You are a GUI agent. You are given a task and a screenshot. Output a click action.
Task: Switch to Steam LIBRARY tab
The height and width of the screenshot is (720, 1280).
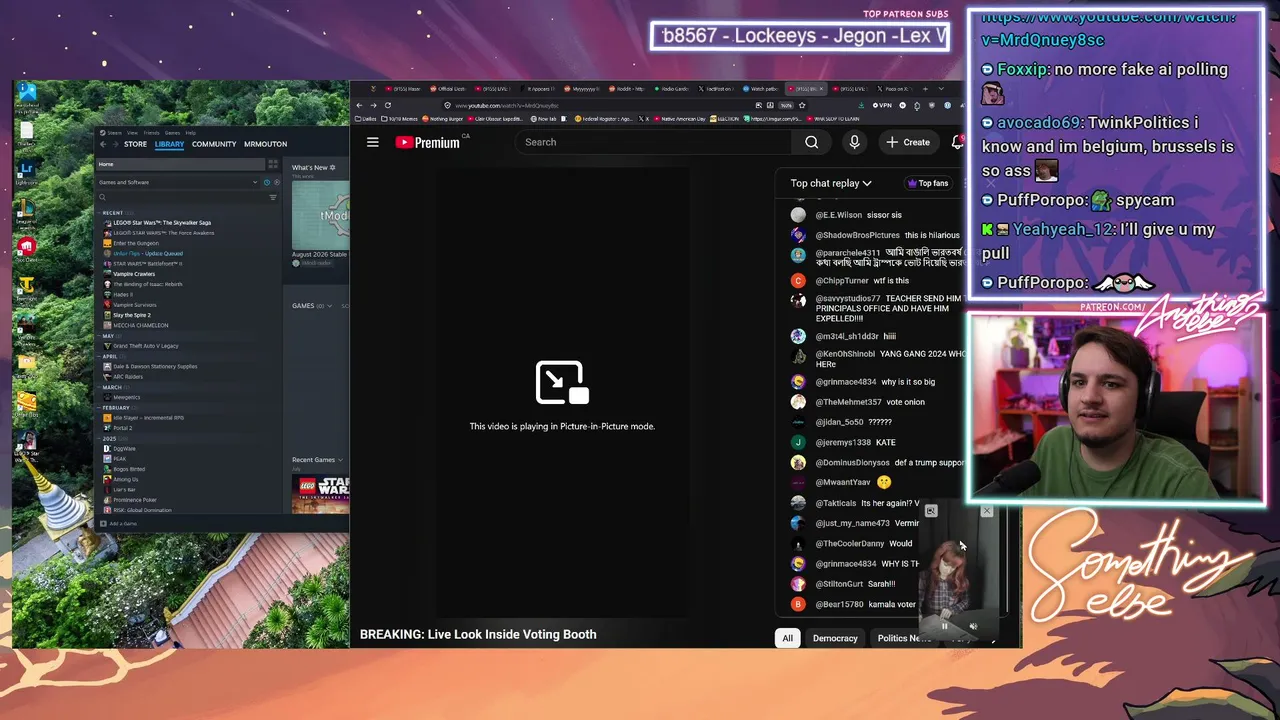169,144
